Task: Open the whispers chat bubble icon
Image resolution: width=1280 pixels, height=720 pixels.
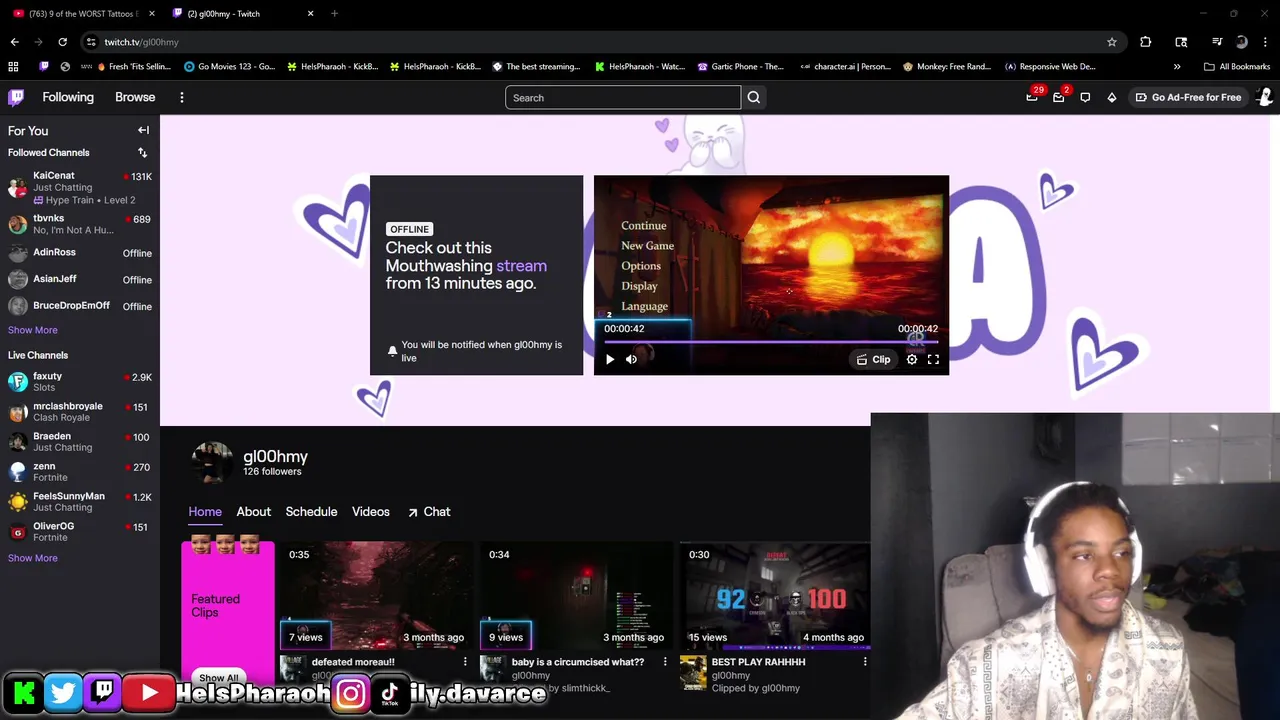Action: (x=1085, y=97)
